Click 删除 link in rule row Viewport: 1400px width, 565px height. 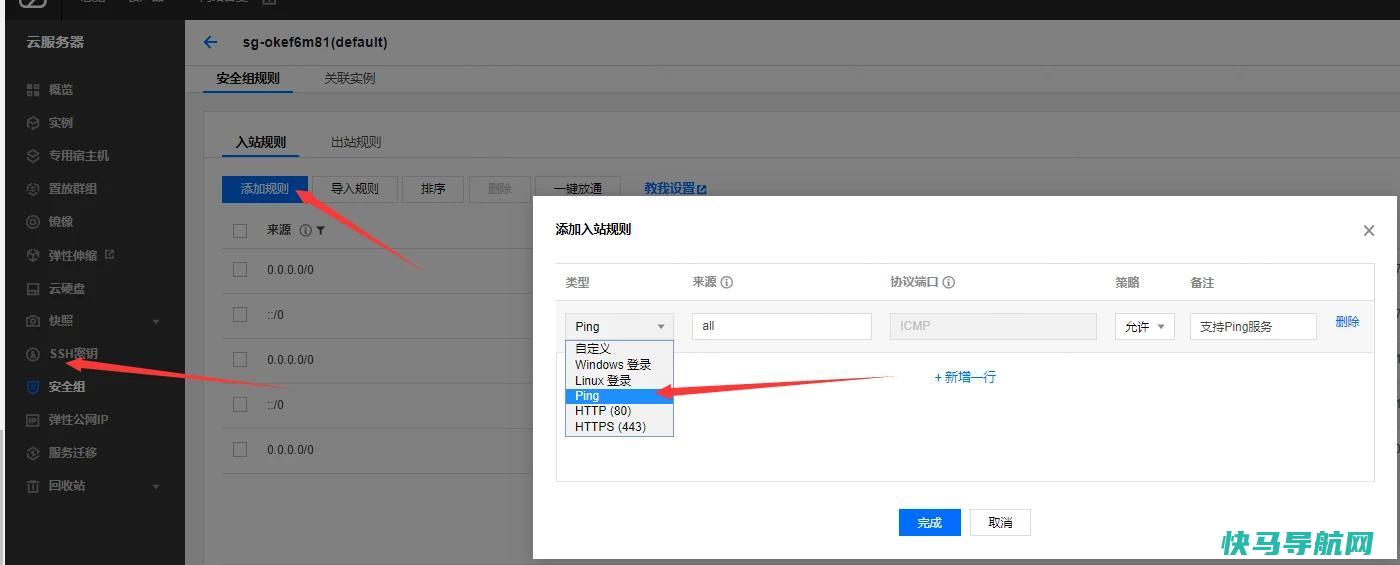(x=1347, y=322)
